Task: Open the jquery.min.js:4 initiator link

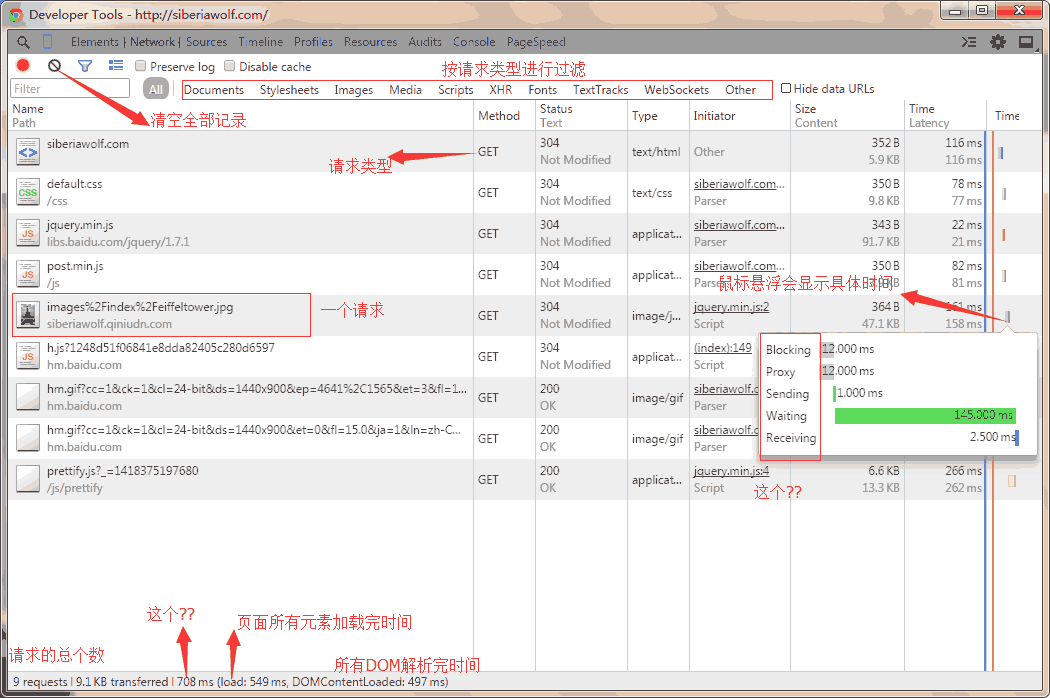Action: (x=731, y=471)
